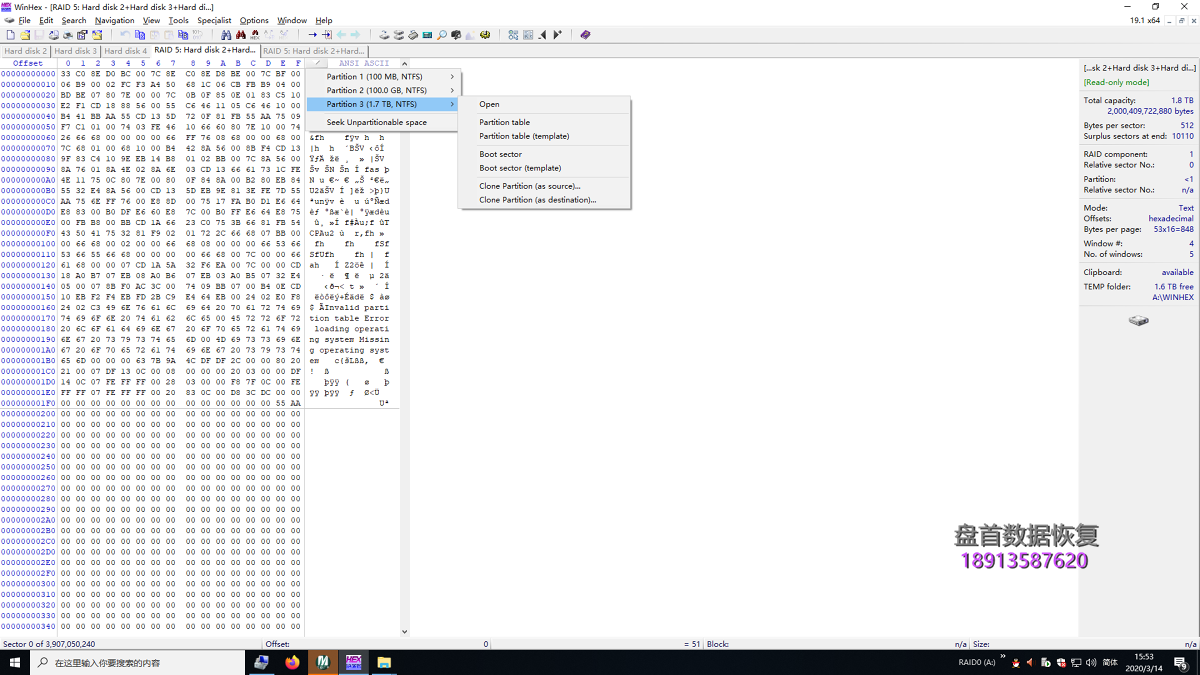Click the Offset column header

click(x=28, y=63)
